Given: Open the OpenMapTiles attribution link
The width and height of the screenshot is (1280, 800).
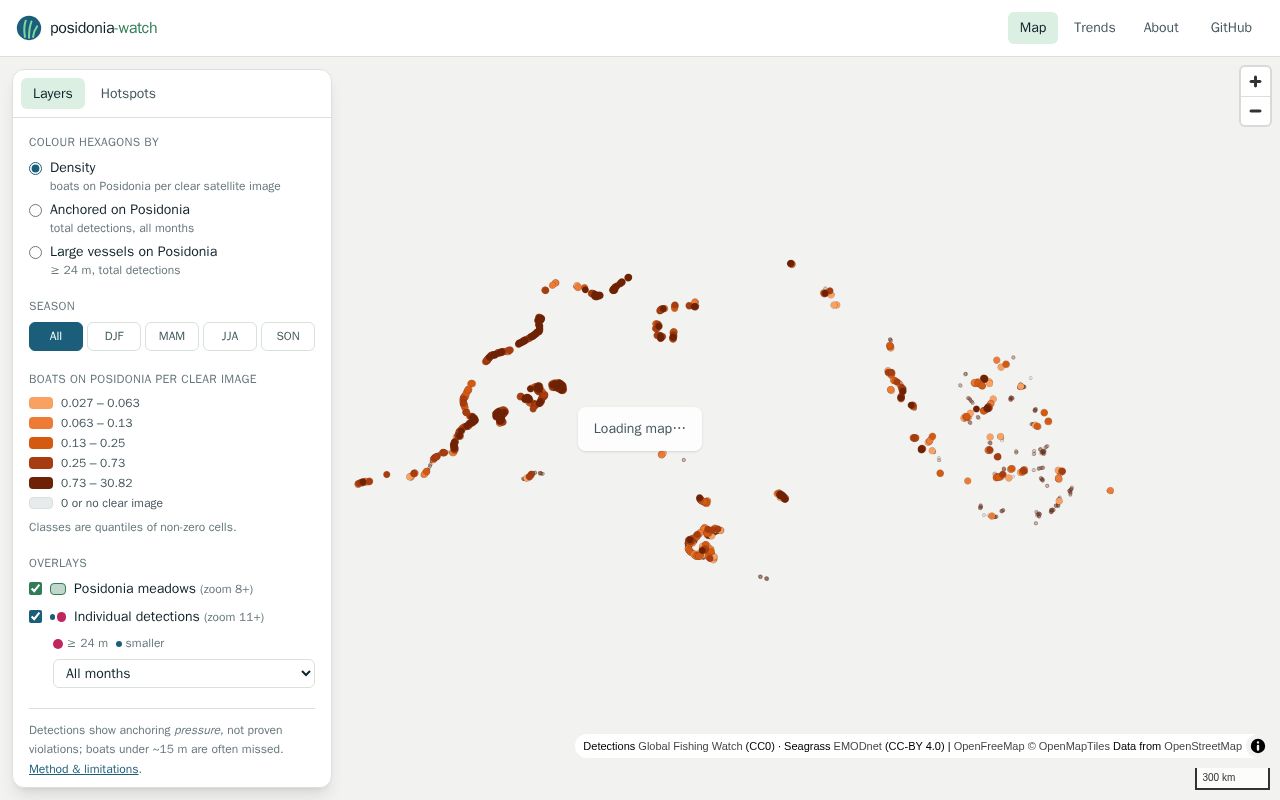Looking at the screenshot, I should pyautogui.click(x=1069, y=746).
